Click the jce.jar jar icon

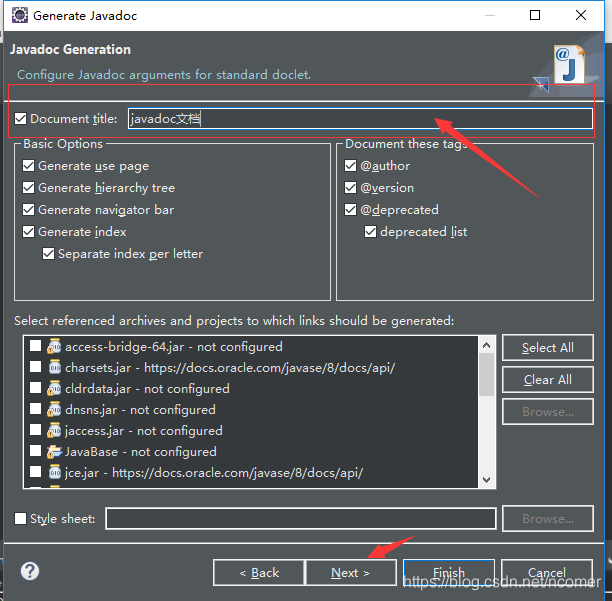pos(55,473)
